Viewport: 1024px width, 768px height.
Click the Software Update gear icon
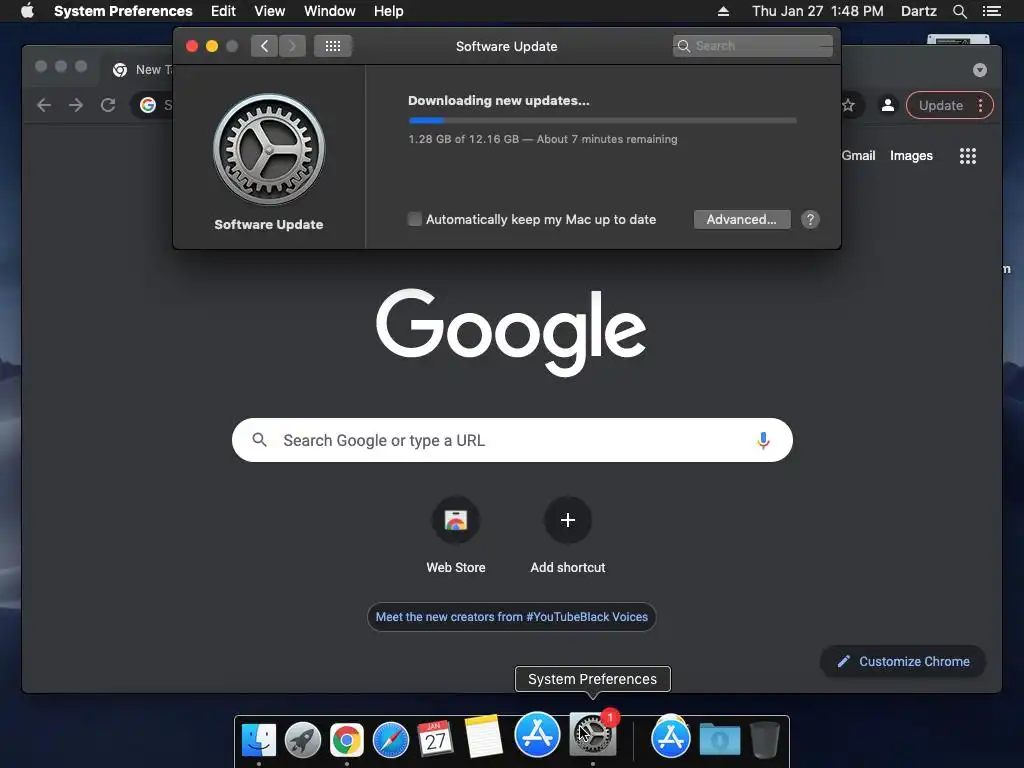click(268, 149)
